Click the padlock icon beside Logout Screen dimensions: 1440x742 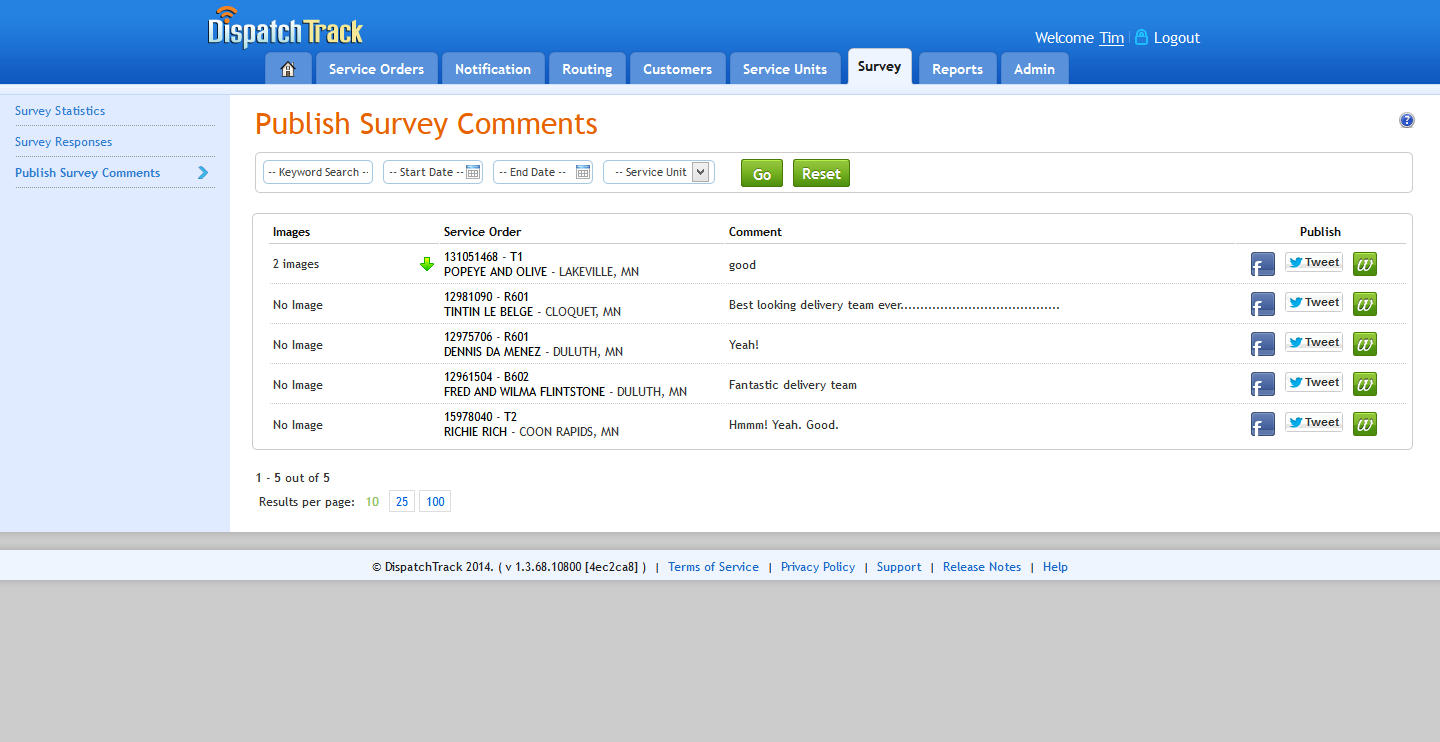click(1140, 37)
